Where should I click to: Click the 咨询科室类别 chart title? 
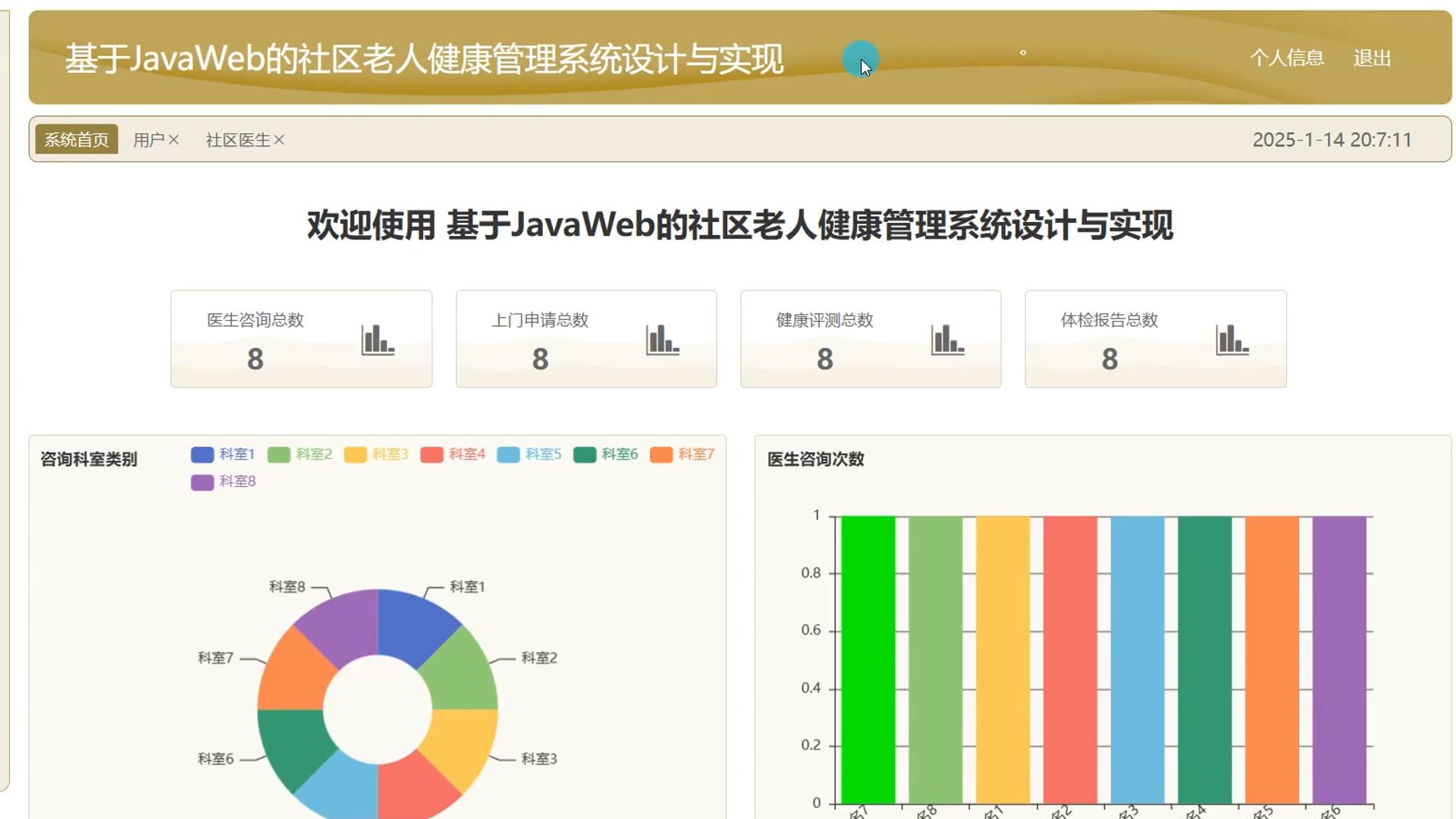[x=89, y=459]
